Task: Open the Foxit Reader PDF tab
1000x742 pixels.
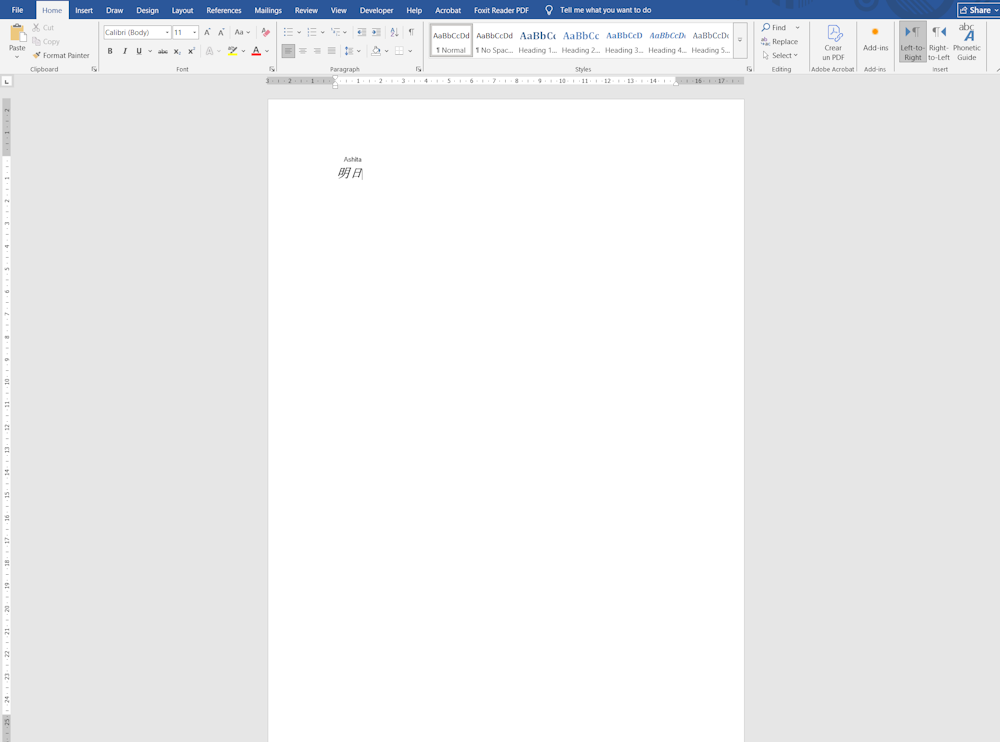Action: click(x=501, y=10)
